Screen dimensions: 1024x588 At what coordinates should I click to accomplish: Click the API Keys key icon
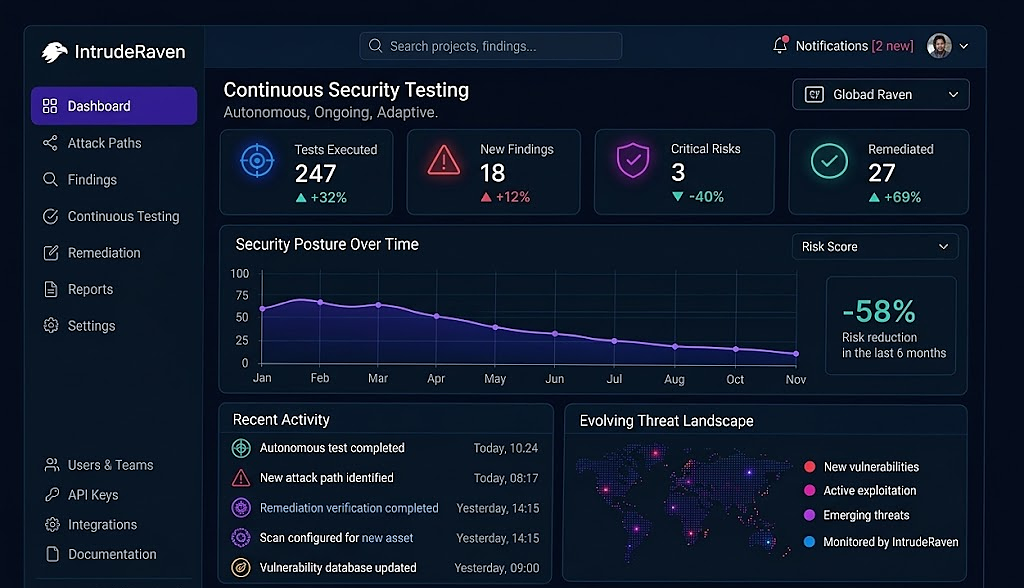point(52,495)
